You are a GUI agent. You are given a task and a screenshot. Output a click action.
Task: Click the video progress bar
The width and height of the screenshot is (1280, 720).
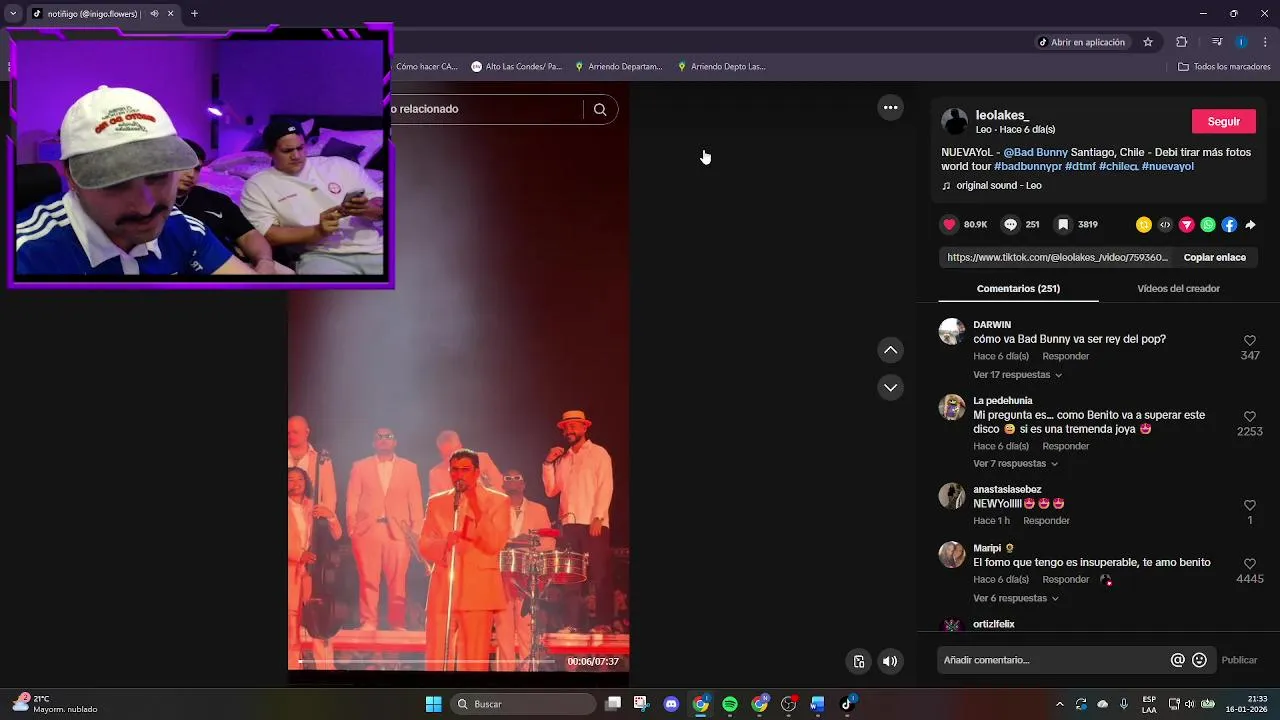(x=426, y=661)
